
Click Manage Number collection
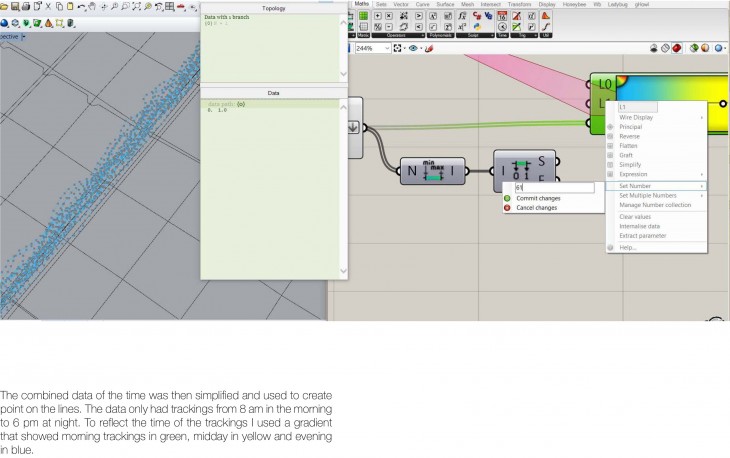[655, 205]
